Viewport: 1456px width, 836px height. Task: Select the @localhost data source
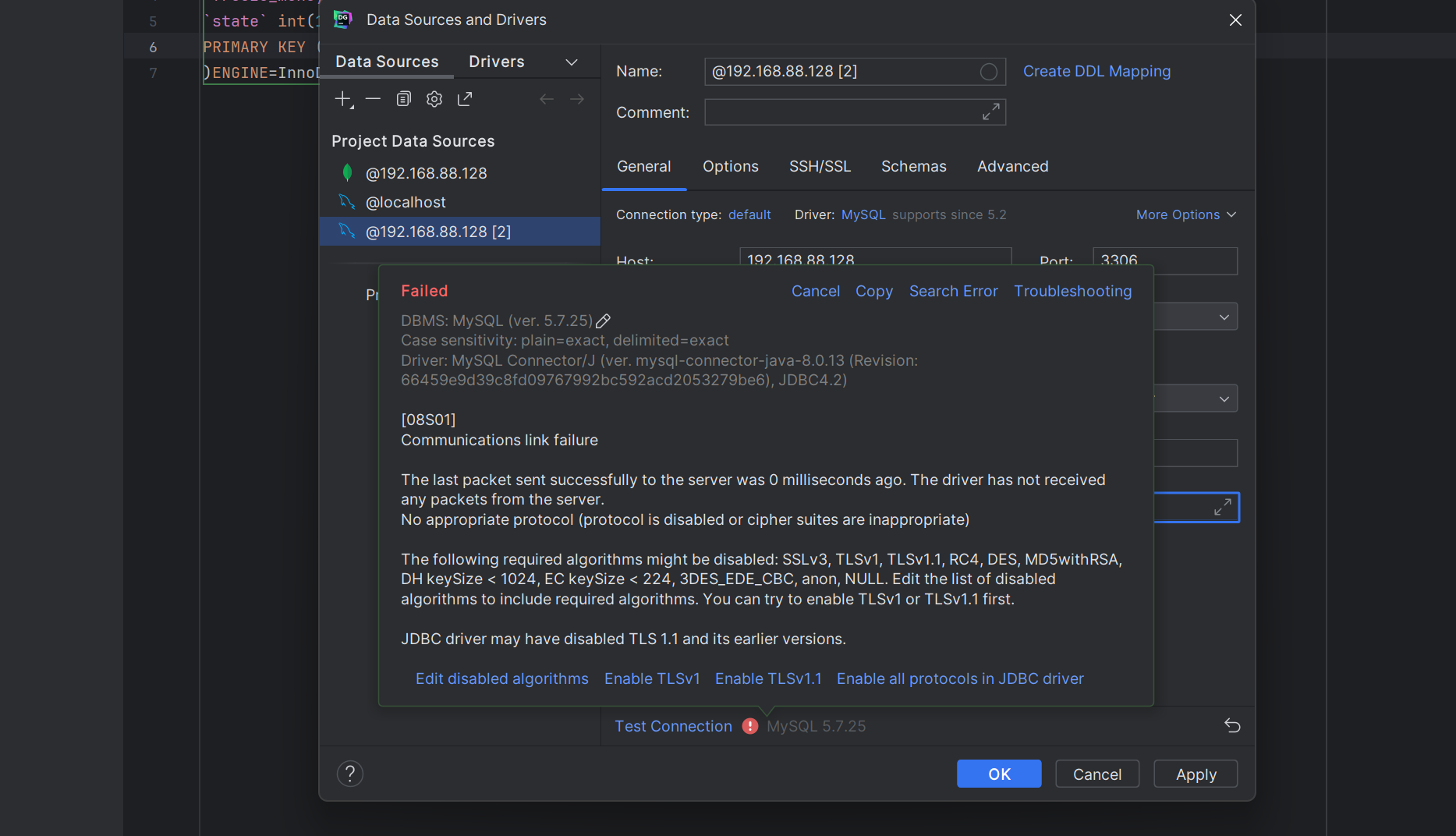pyautogui.click(x=460, y=202)
